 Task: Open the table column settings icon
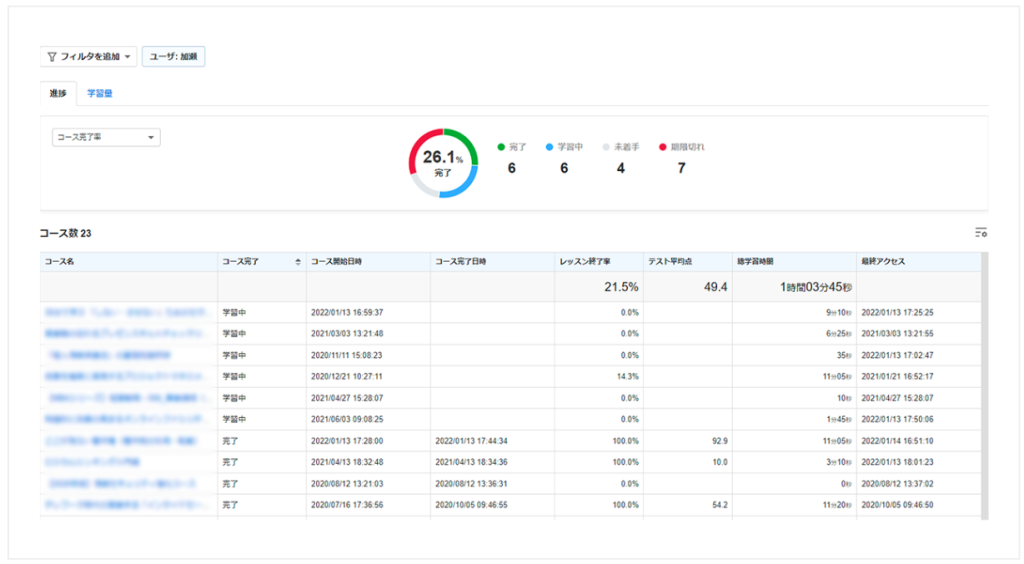point(980,233)
